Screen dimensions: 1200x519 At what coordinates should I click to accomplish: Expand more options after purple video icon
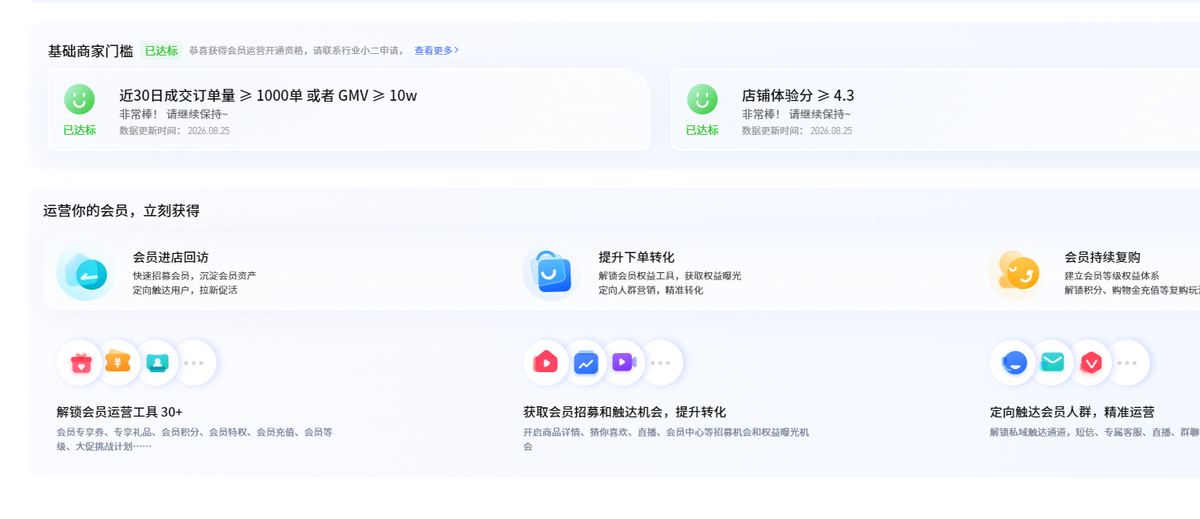660,363
